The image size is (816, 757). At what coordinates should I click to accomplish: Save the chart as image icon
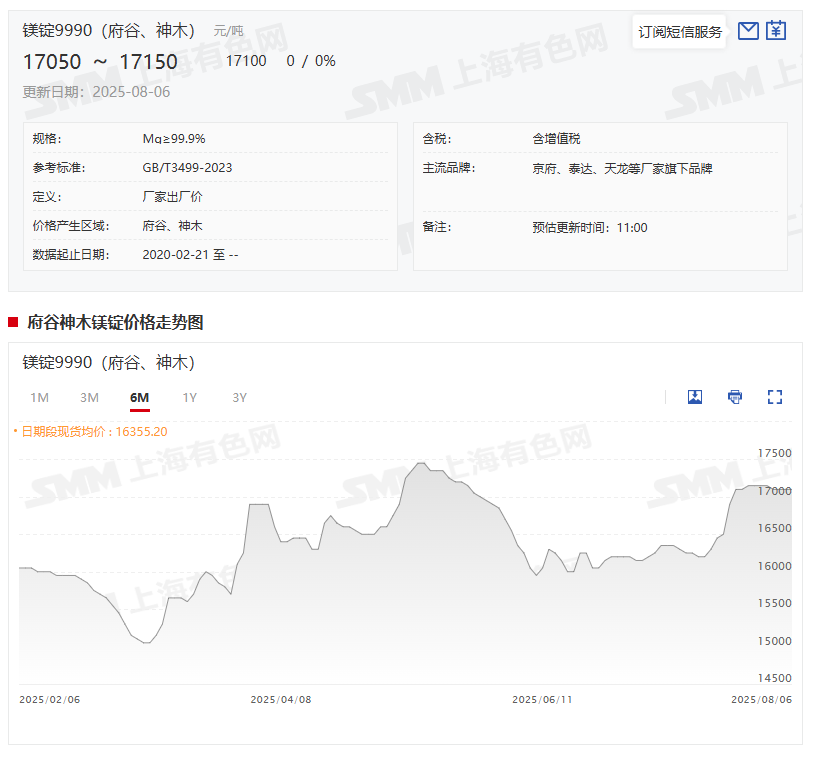695,397
